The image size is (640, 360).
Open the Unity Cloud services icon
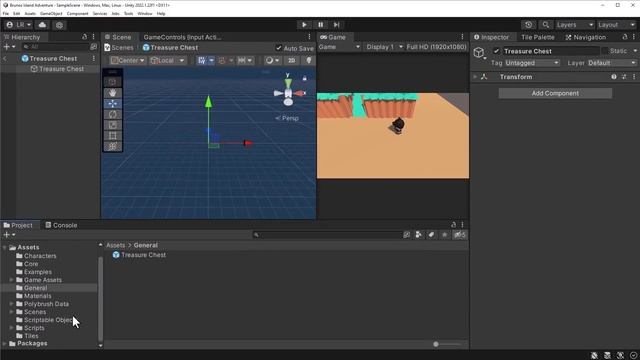pos(42,25)
